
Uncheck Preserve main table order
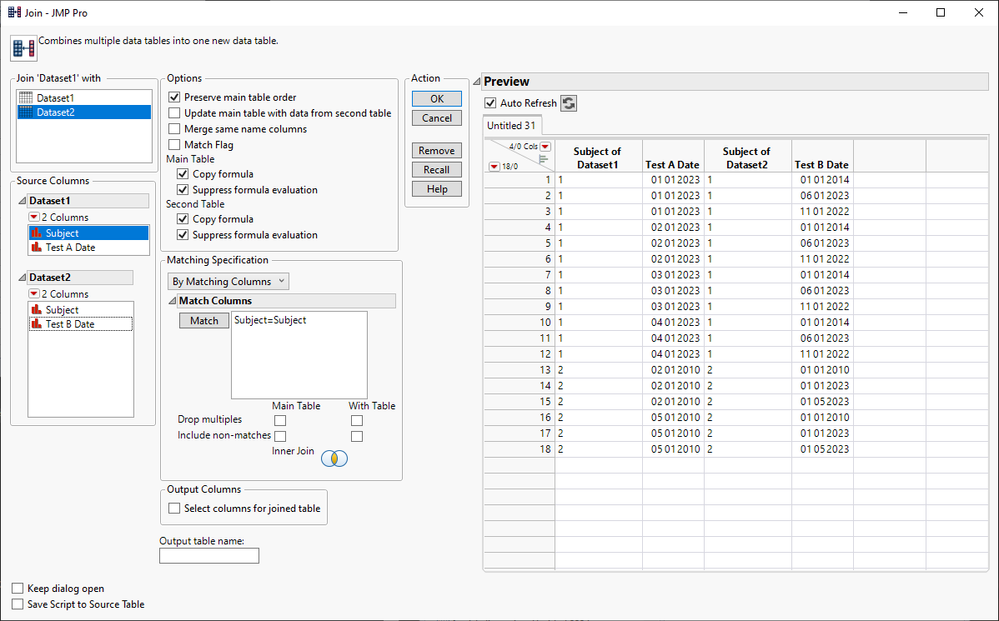pos(175,97)
